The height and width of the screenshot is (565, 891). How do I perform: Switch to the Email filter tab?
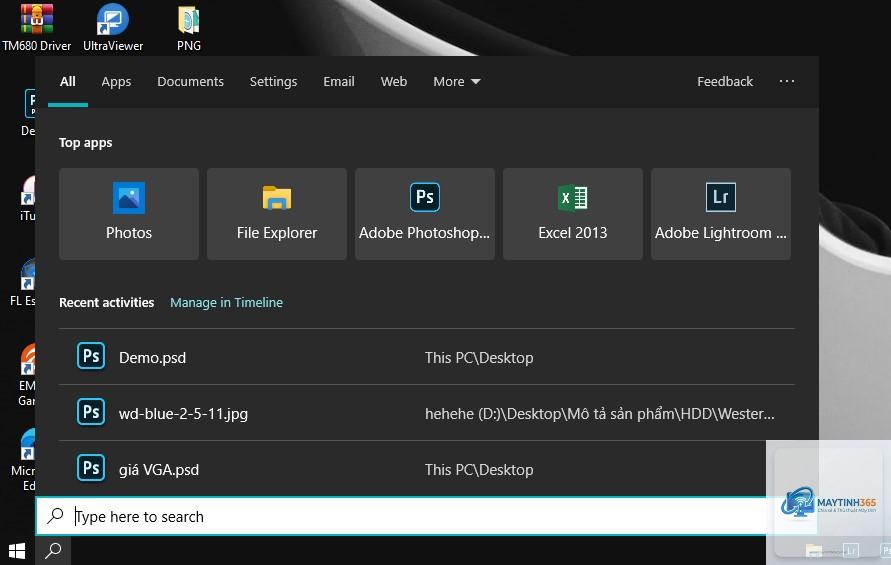(x=339, y=82)
